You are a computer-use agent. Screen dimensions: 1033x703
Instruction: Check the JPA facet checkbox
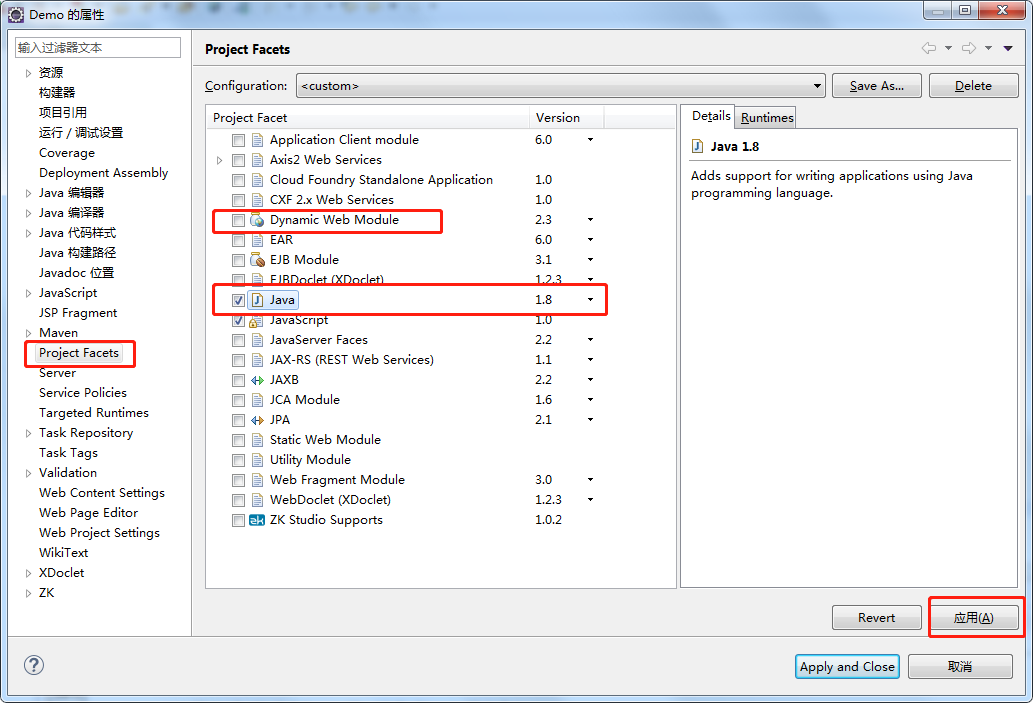tap(238, 420)
